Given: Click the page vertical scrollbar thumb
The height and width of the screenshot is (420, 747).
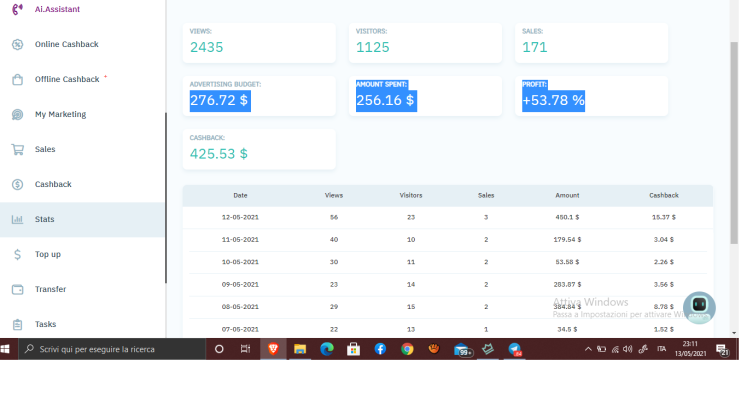Looking at the screenshot, I should (734, 143).
